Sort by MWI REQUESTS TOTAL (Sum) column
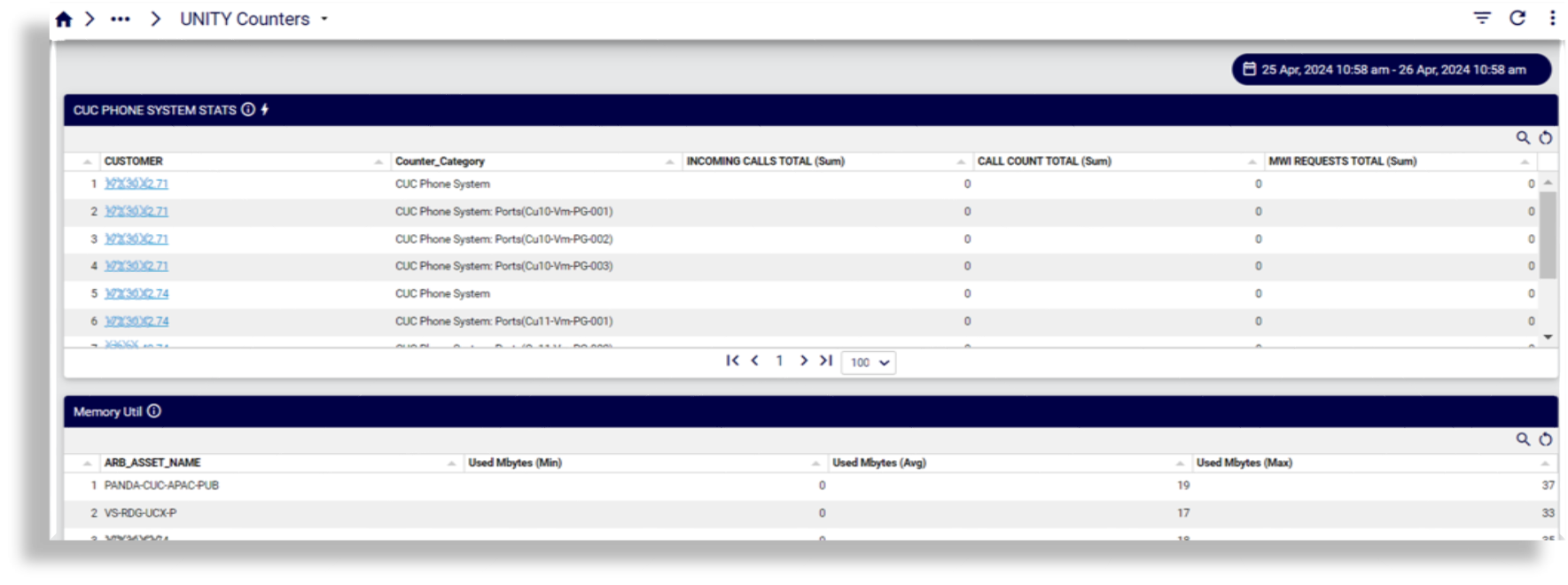Viewport: 1568px width, 585px height. point(1343,161)
